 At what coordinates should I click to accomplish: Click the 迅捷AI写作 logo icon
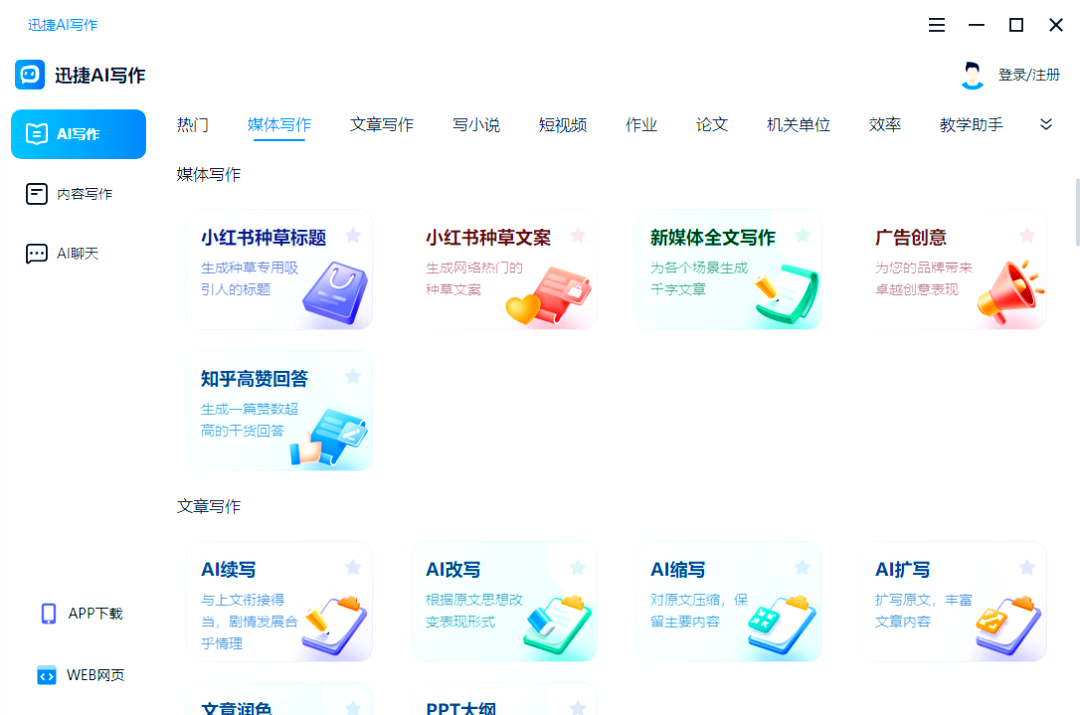[30, 74]
